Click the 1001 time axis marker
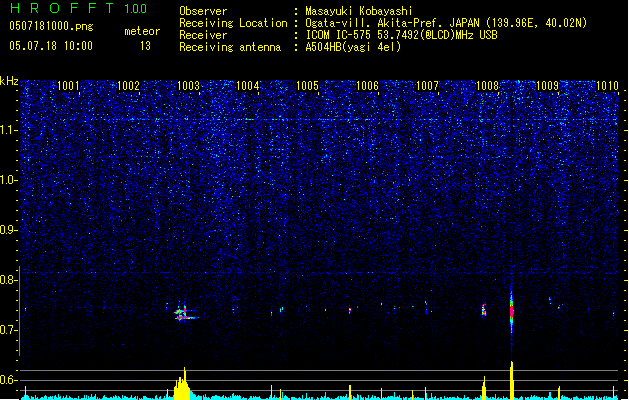 (68, 86)
